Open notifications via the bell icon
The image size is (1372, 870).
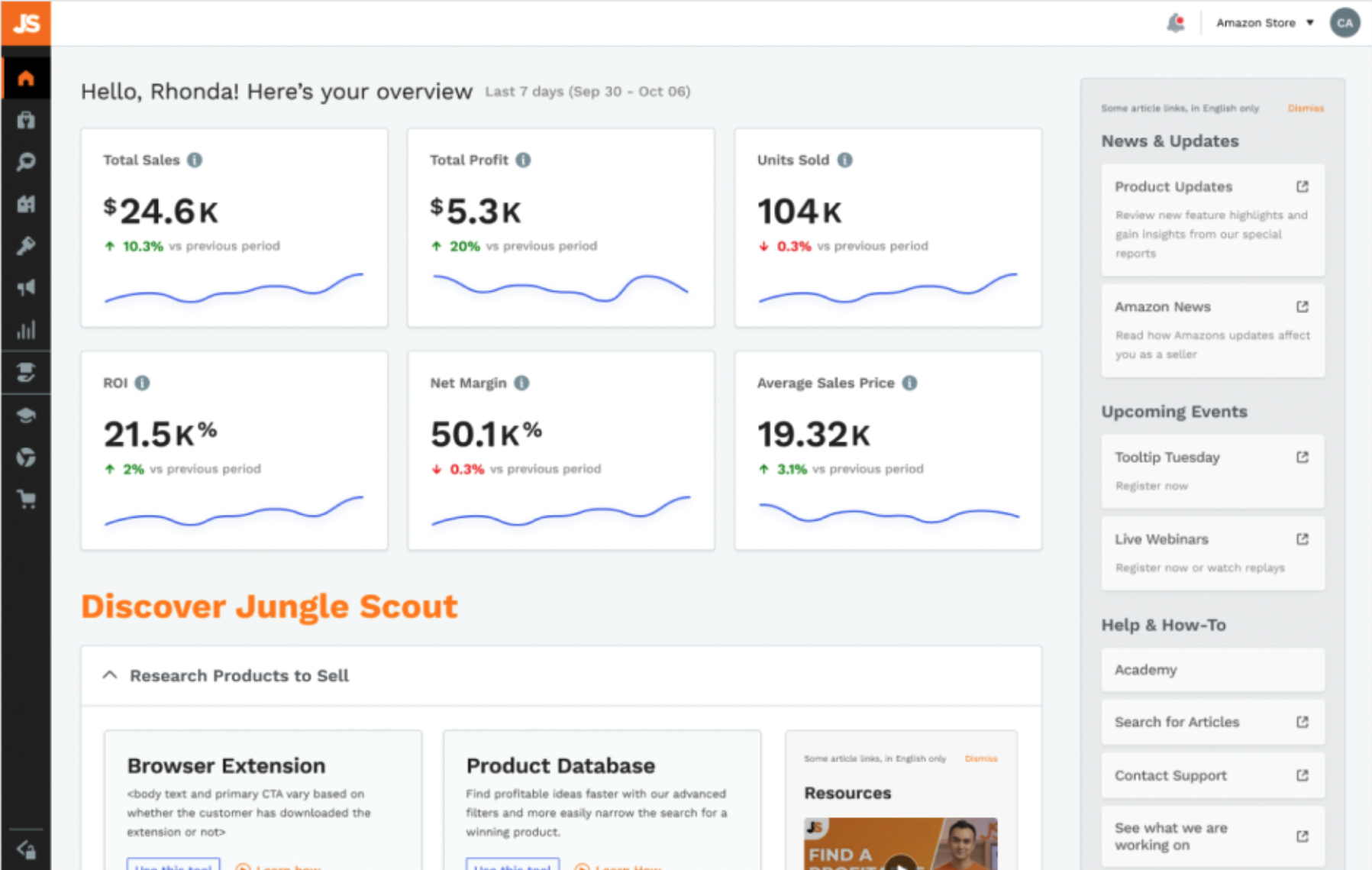point(1176,23)
